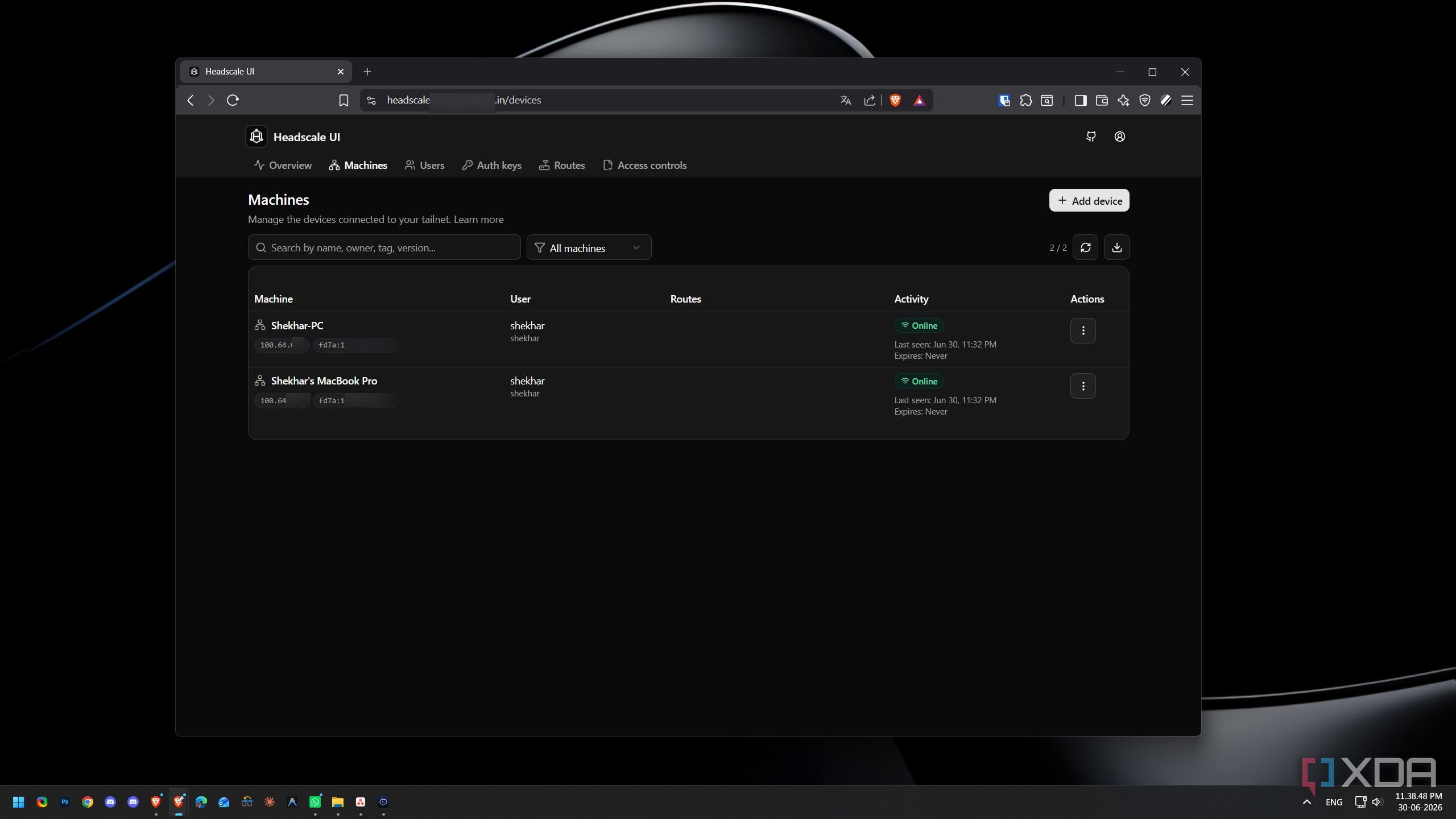The height and width of the screenshot is (819, 1456).
Task: Click the machine search input field
Action: (384, 247)
